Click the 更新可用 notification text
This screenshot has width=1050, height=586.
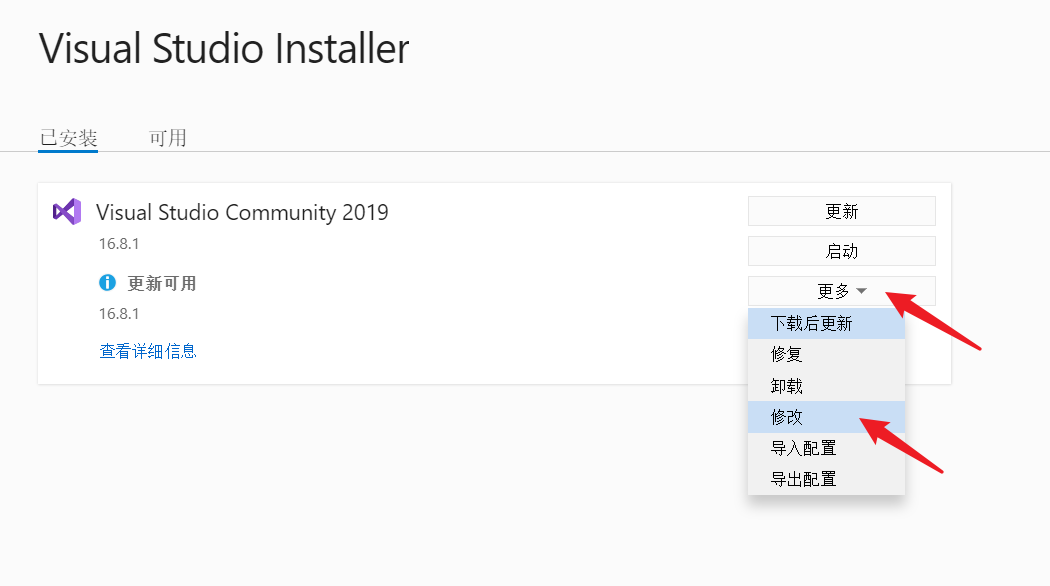[159, 282]
